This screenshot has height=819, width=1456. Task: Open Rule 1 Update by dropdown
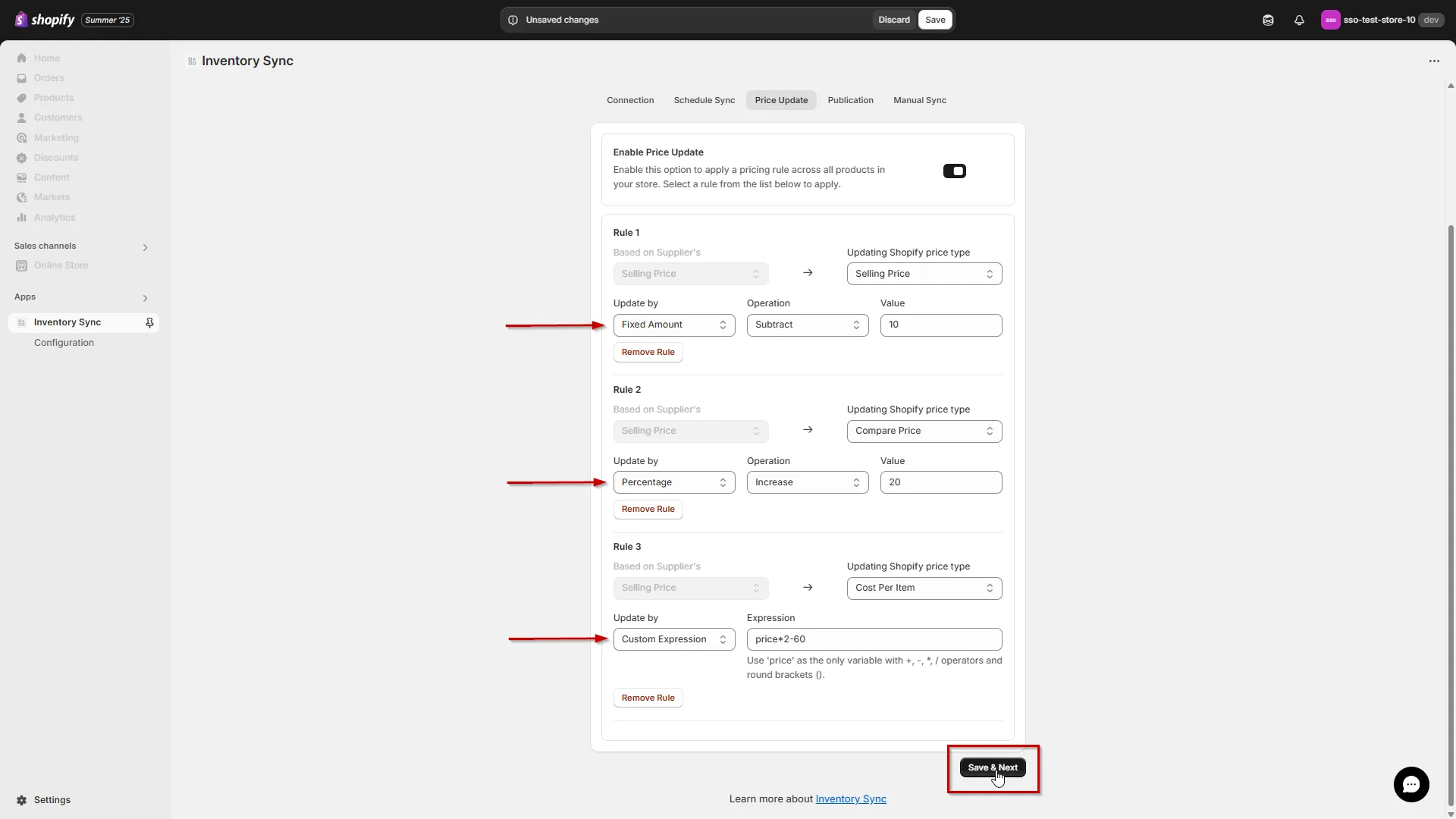pyautogui.click(x=673, y=325)
